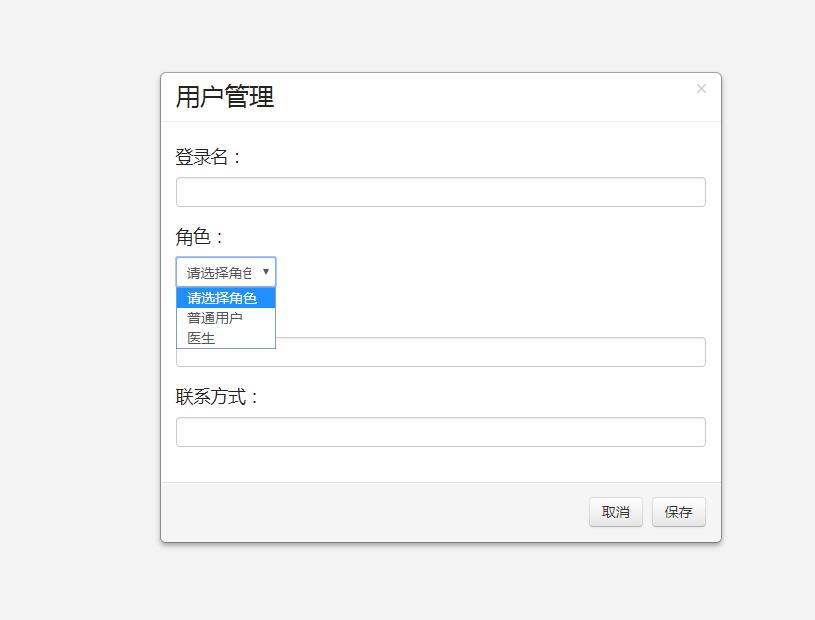Focus the 联系方式 text input
815x620 pixels.
coord(441,432)
